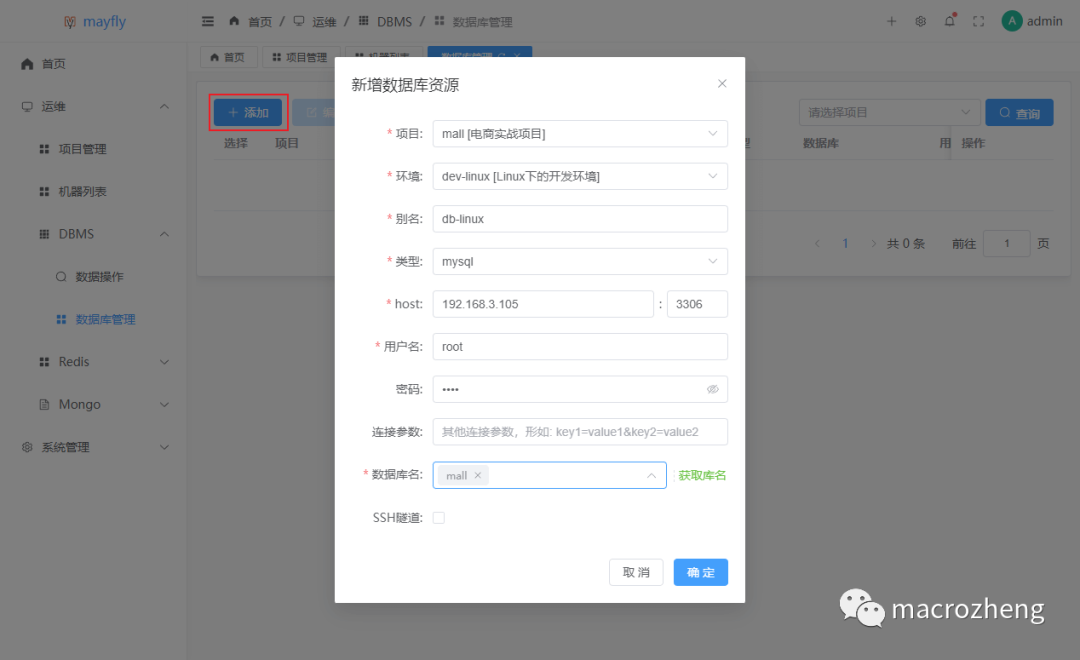1080x660 pixels.
Task: Remove the mall tag from database names
Action: pyautogui.click(x=478, y=476)
